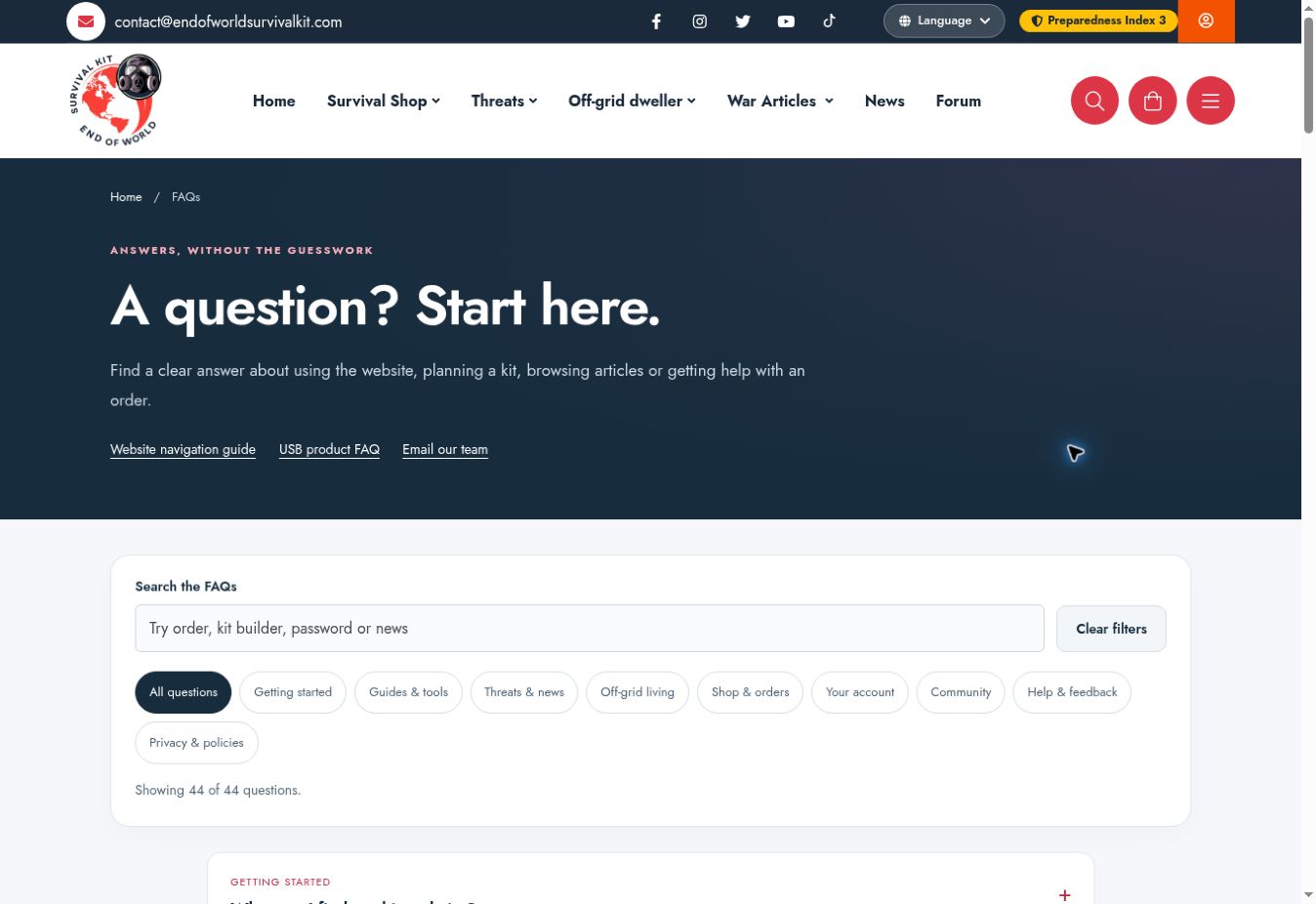Open the Facebook social link
The height and width of the screenshot is (904, 1316).
click(656, 21)
